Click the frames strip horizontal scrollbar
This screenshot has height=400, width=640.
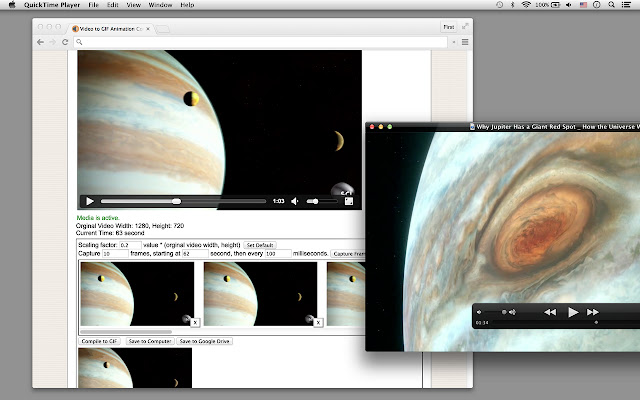click(126, 331)
